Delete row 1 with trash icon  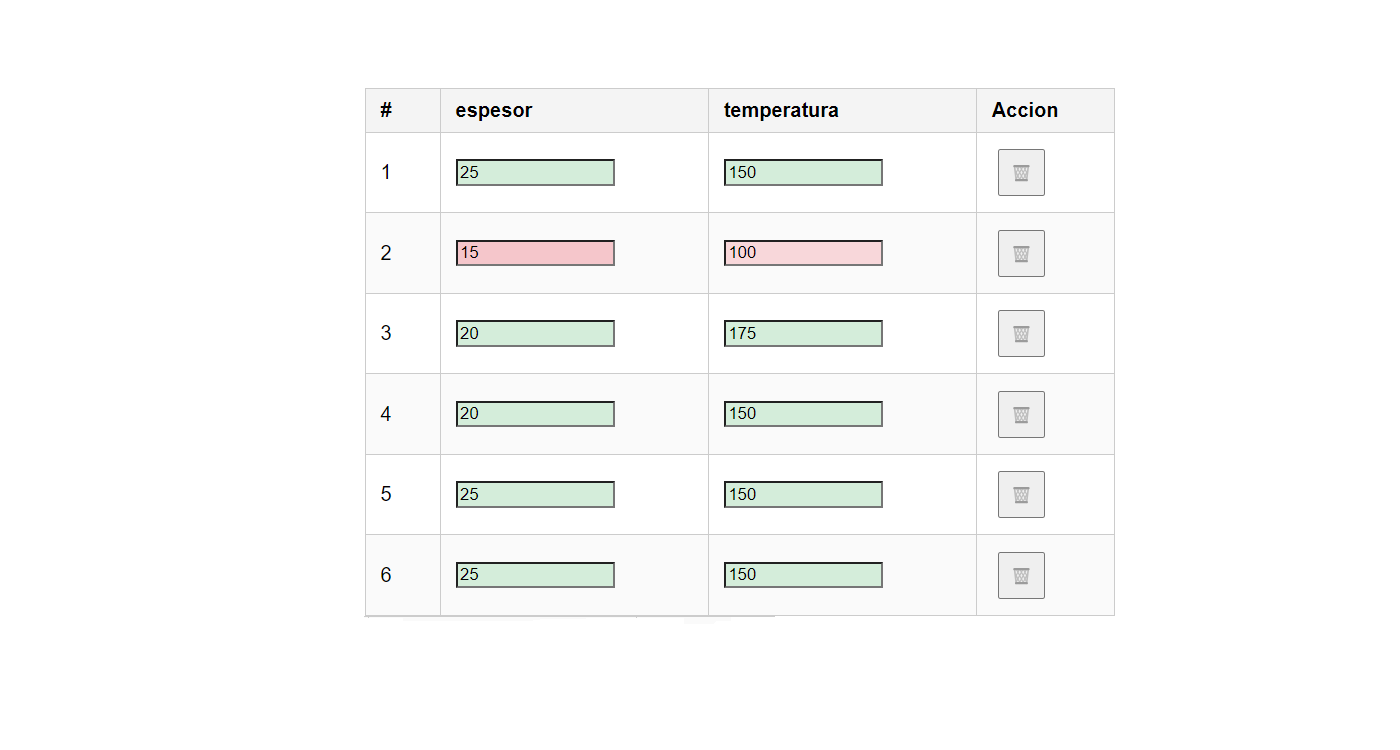tap(1021, 173)
